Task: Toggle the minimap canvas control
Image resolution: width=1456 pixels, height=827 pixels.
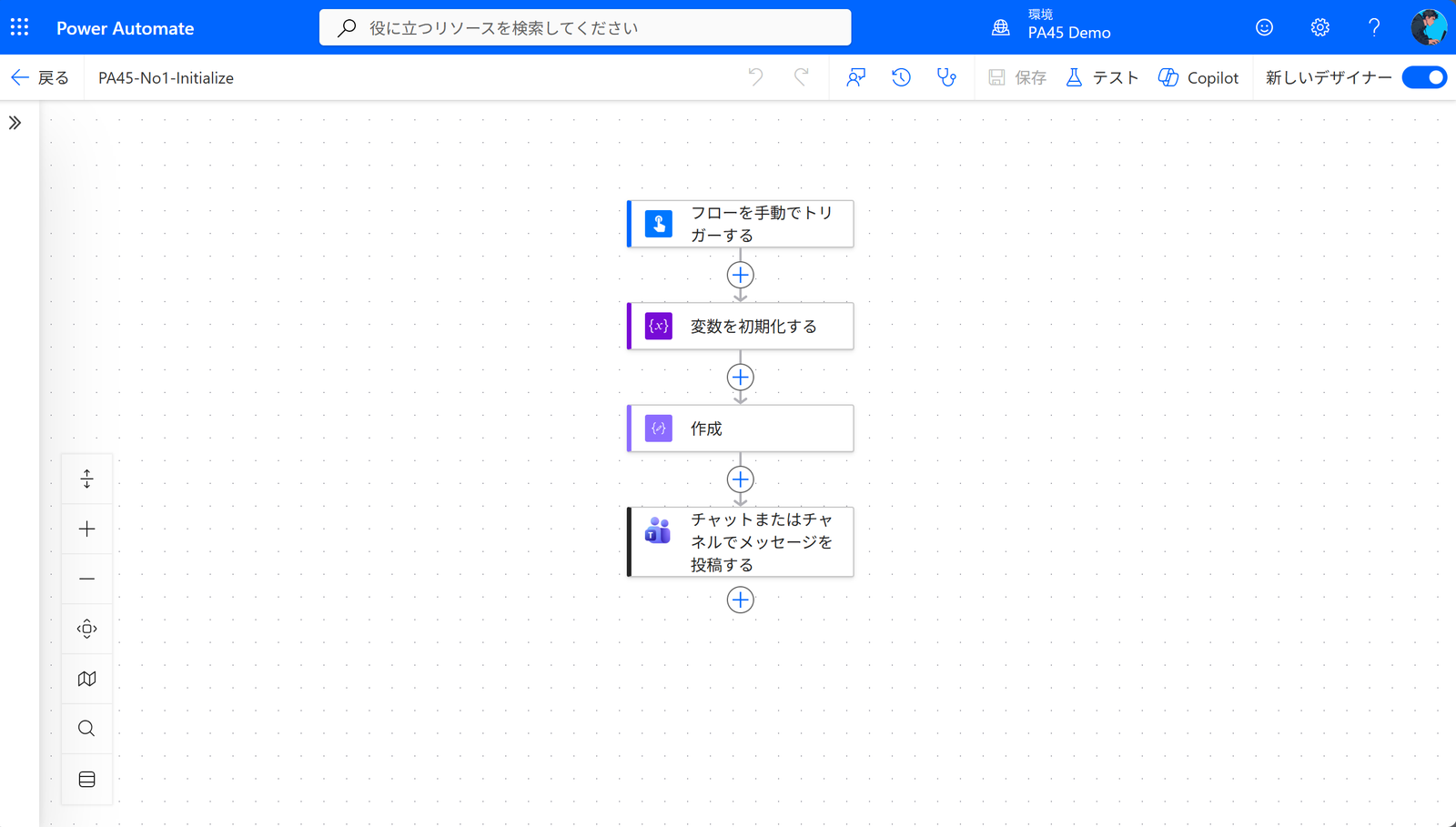Action: click(86, 679)
